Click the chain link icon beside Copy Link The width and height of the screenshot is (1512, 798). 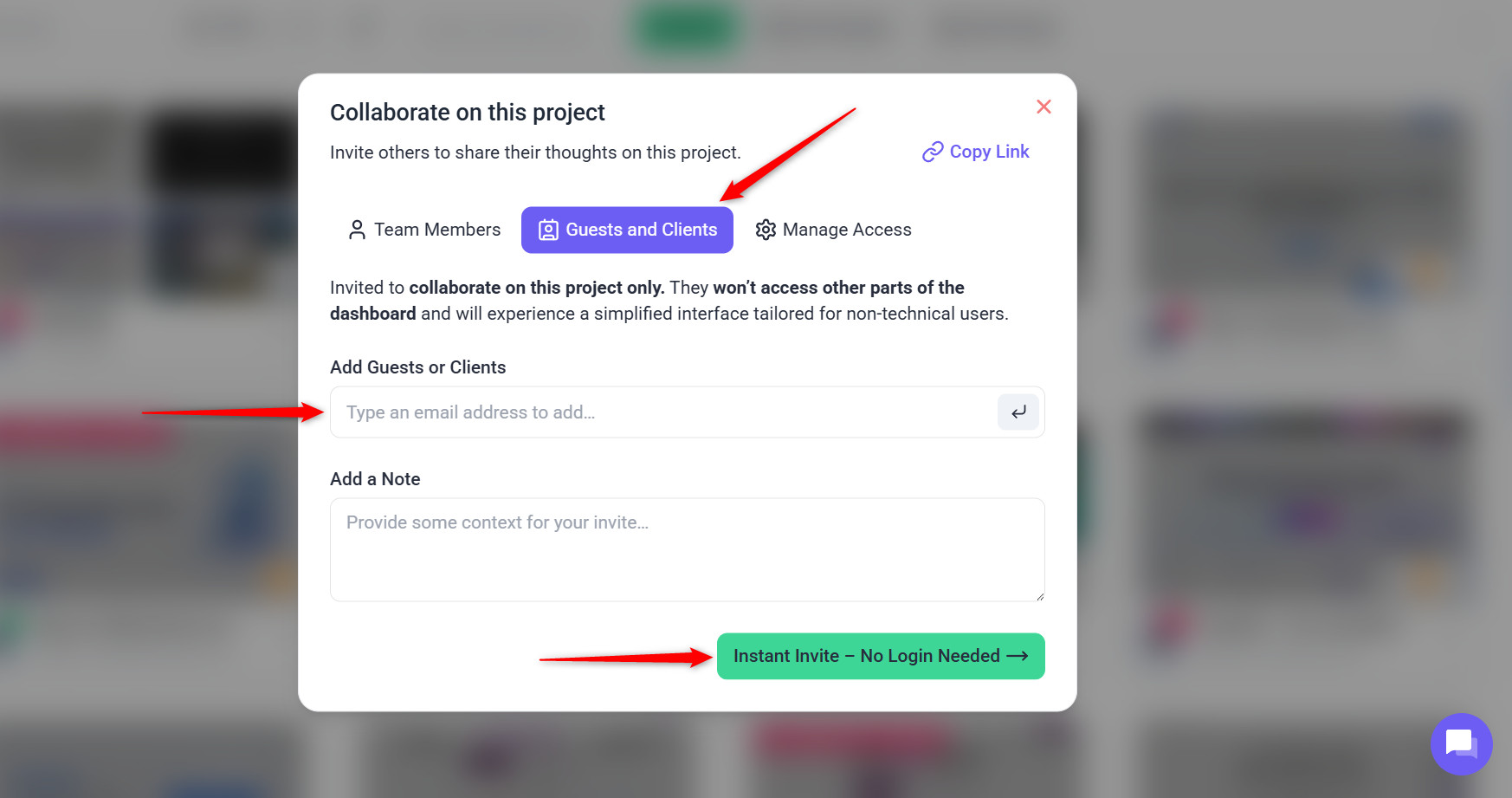932,152
